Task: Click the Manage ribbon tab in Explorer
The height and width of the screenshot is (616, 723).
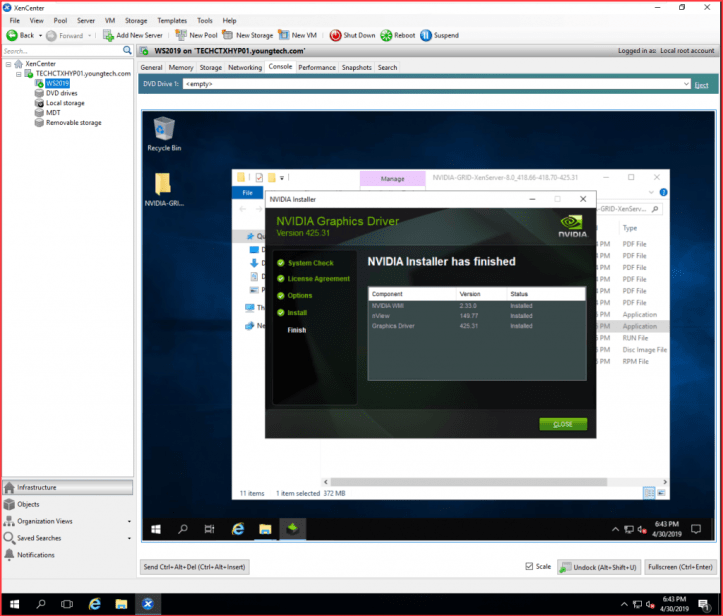Action: pos(392,179)
